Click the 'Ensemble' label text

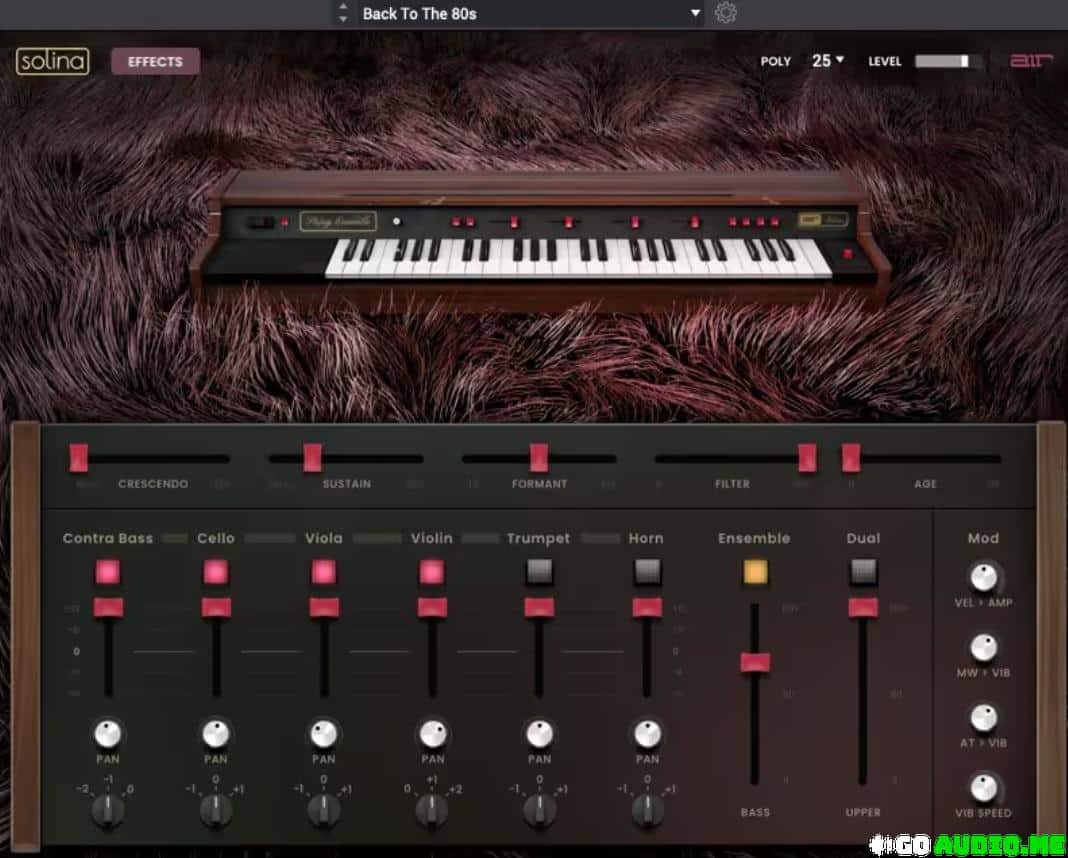(x=754, y=538)
